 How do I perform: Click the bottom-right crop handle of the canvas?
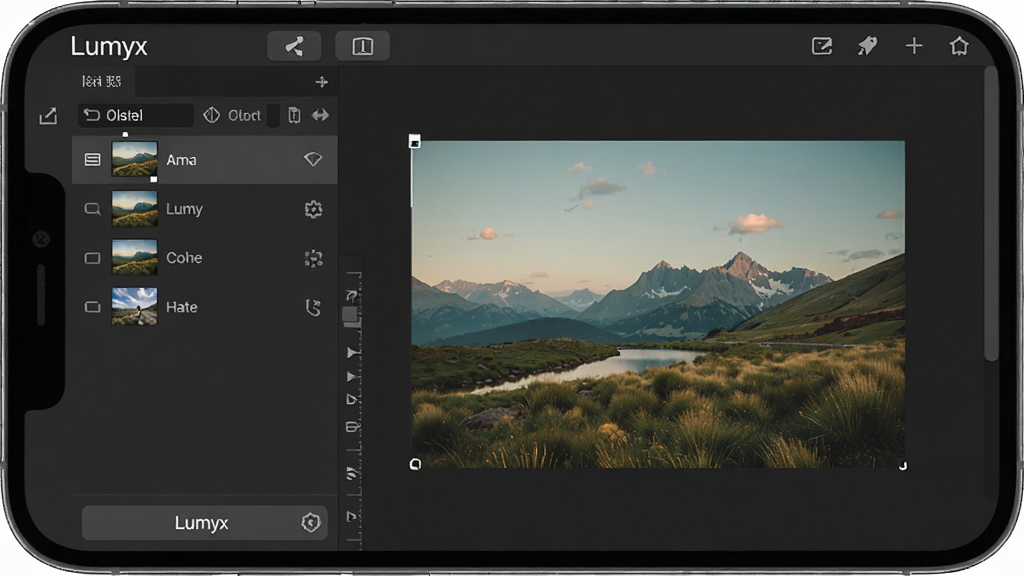click(x=903, y=466)
